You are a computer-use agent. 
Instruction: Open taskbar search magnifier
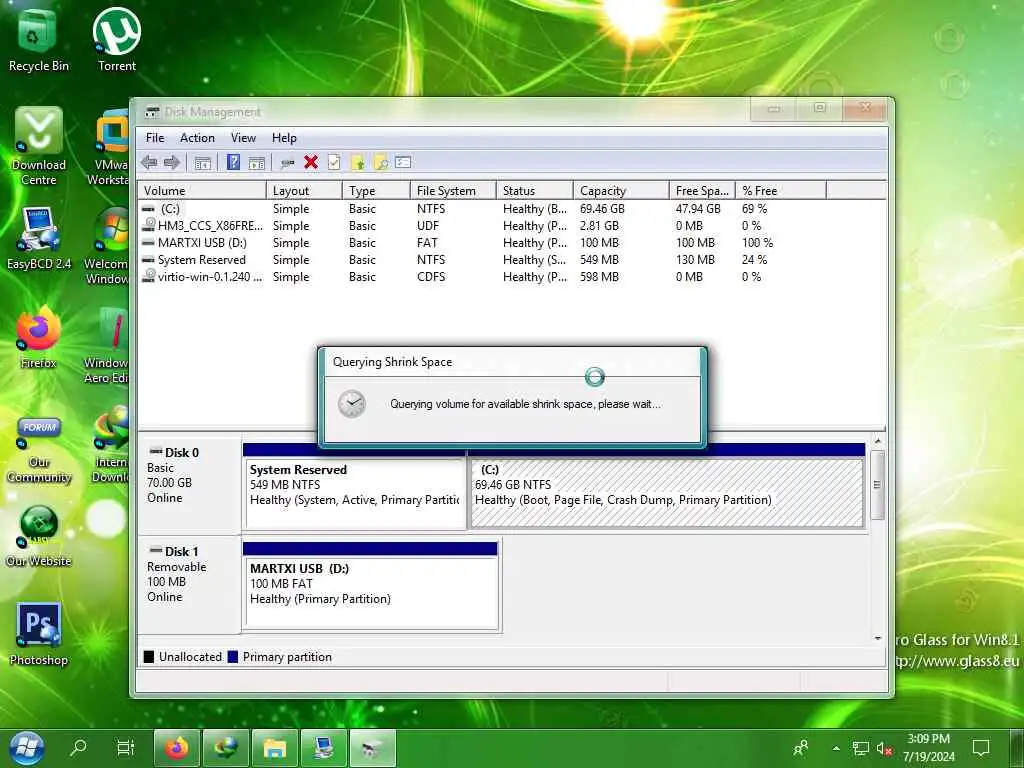tap(78, 746)
